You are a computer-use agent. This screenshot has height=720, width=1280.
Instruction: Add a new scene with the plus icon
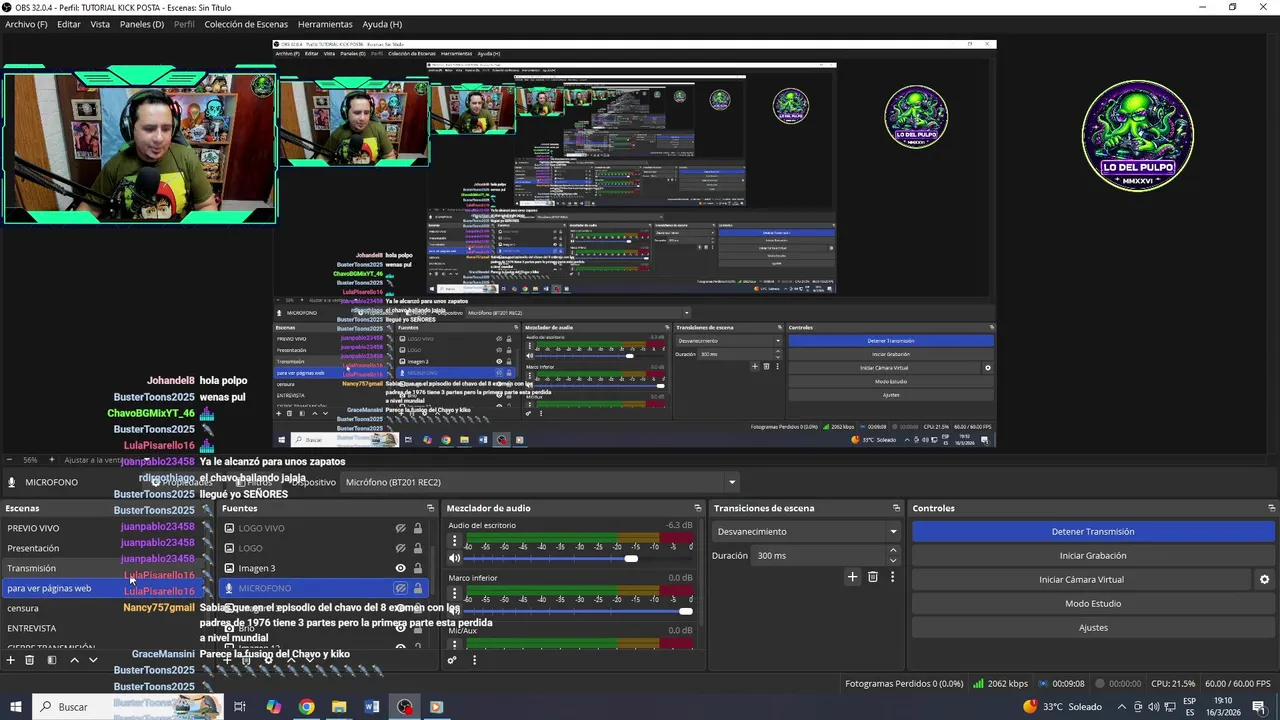pyautogui.click(x=11, y=660)
